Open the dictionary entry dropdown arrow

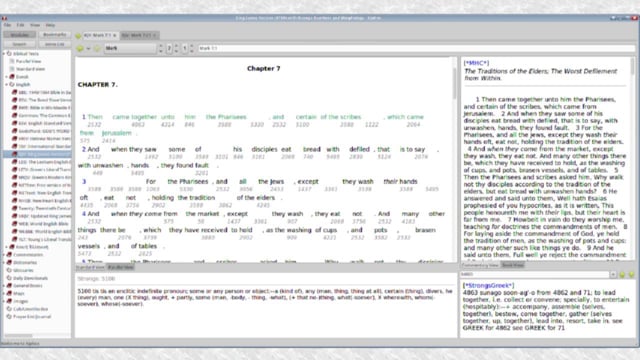point(613,275)
